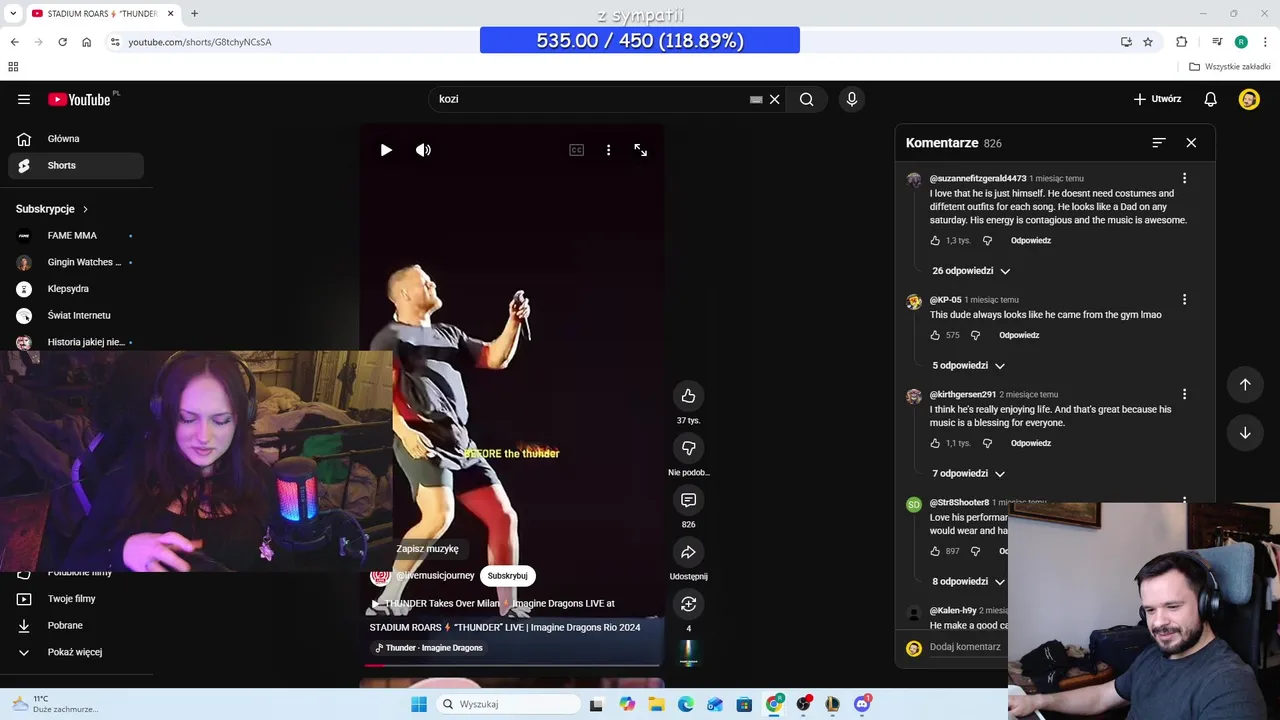Play the Shorts video
This screenshot has height=720, width=1280.
pos(386,150)
